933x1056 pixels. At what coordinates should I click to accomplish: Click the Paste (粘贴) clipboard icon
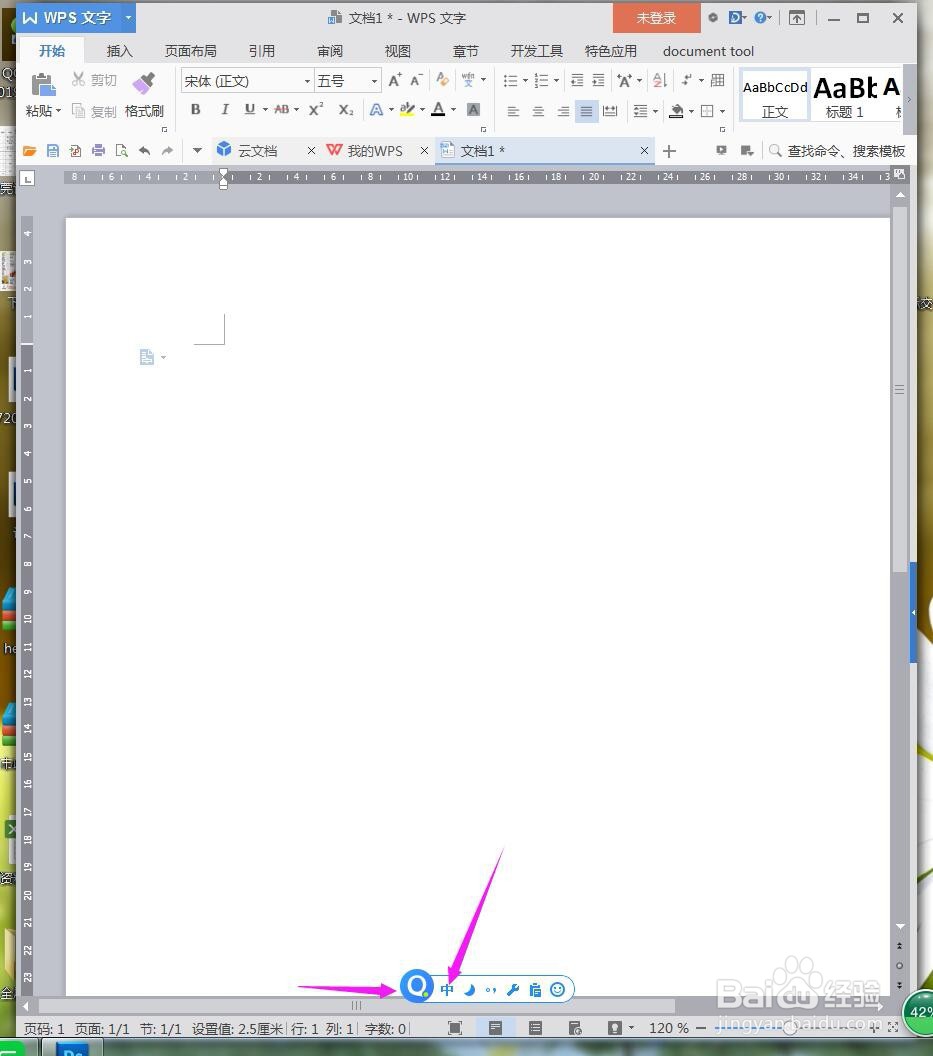click(44, 85)
